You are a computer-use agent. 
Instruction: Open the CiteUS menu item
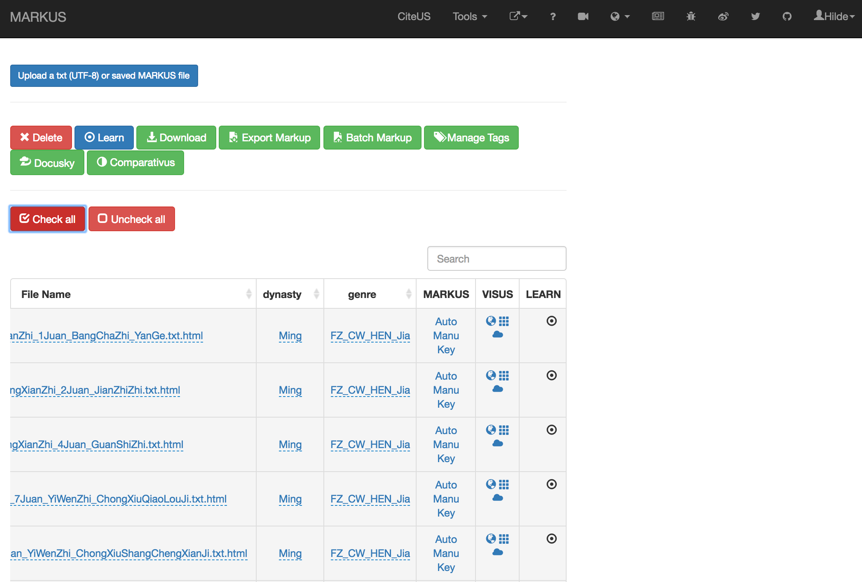(x=414, y=16)
